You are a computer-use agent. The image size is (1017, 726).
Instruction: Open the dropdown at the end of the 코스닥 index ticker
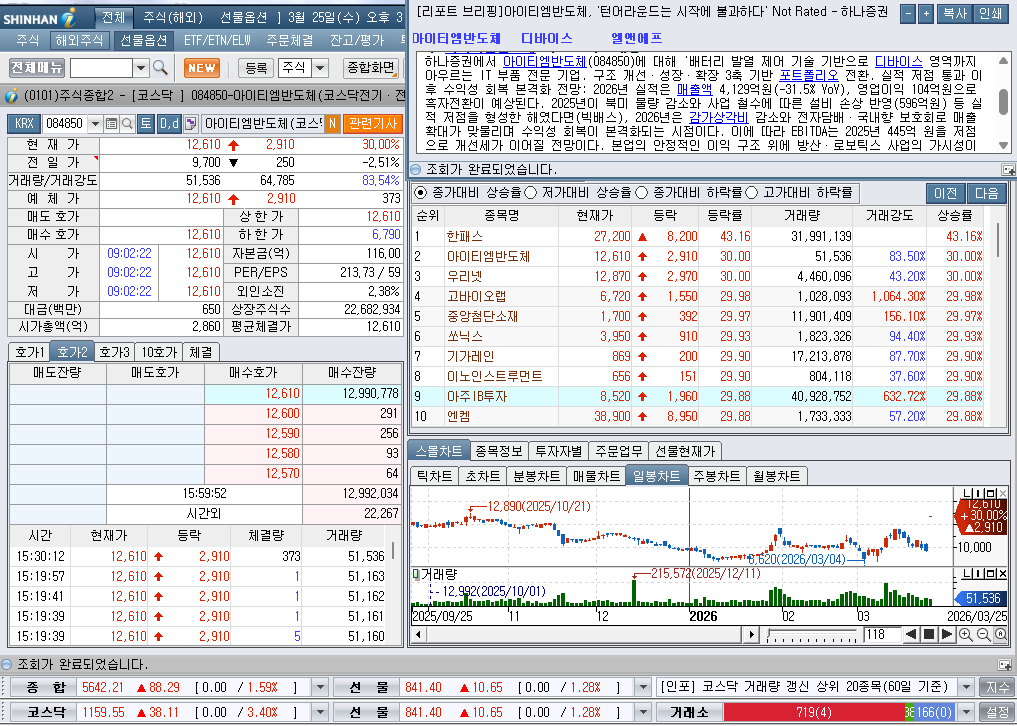[320, 712]
